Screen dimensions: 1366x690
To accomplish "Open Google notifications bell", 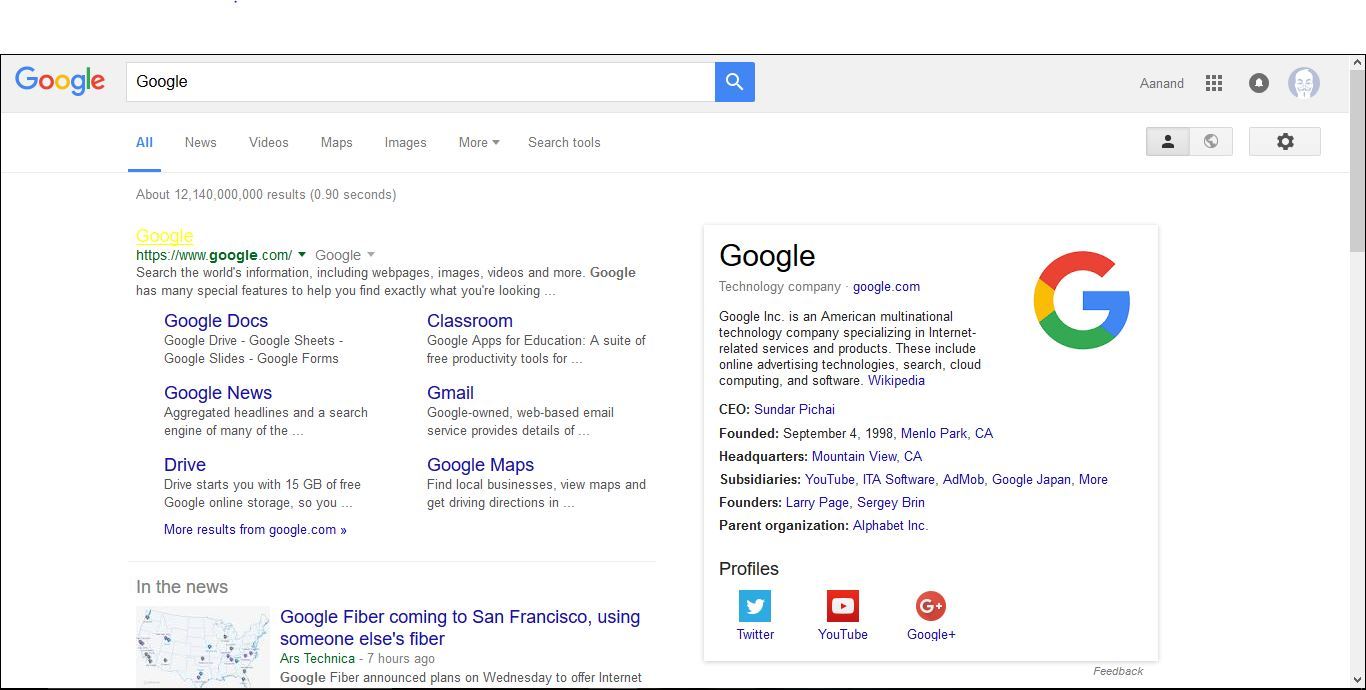I will pos(1259,83).
